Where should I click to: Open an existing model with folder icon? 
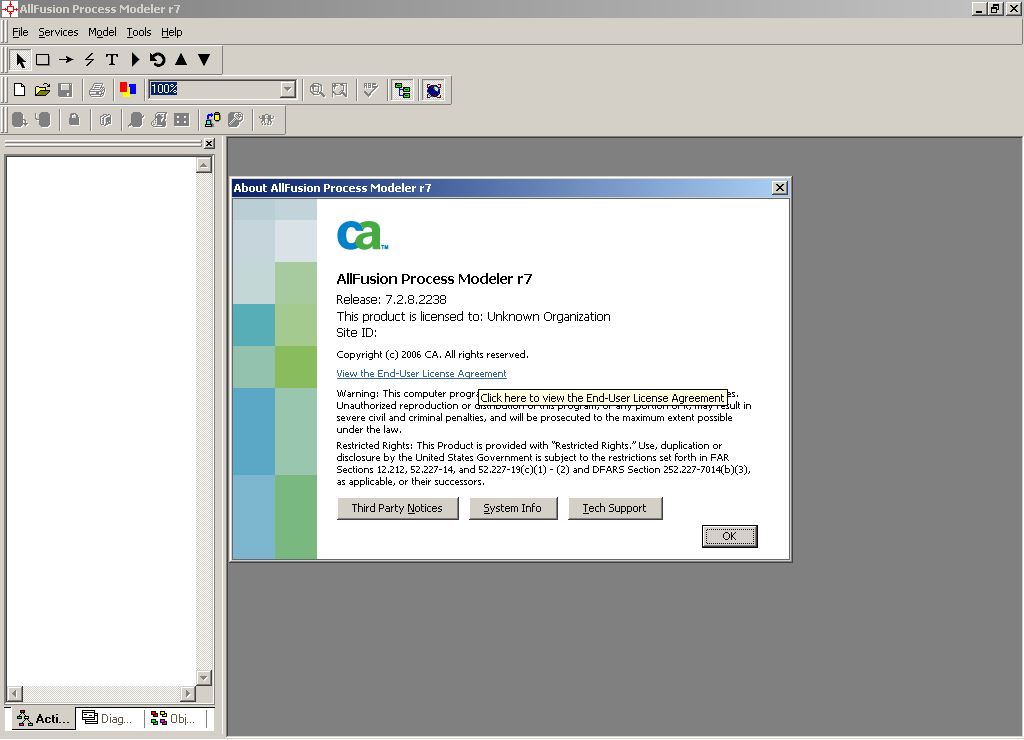point(42,90)
